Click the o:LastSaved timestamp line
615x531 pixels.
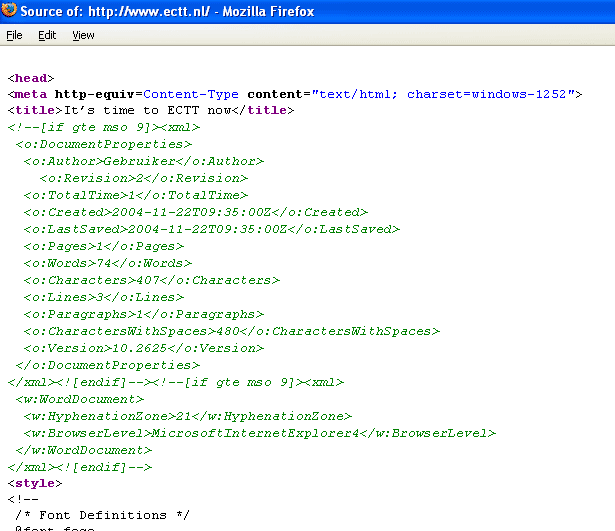[x=212, y=229]
